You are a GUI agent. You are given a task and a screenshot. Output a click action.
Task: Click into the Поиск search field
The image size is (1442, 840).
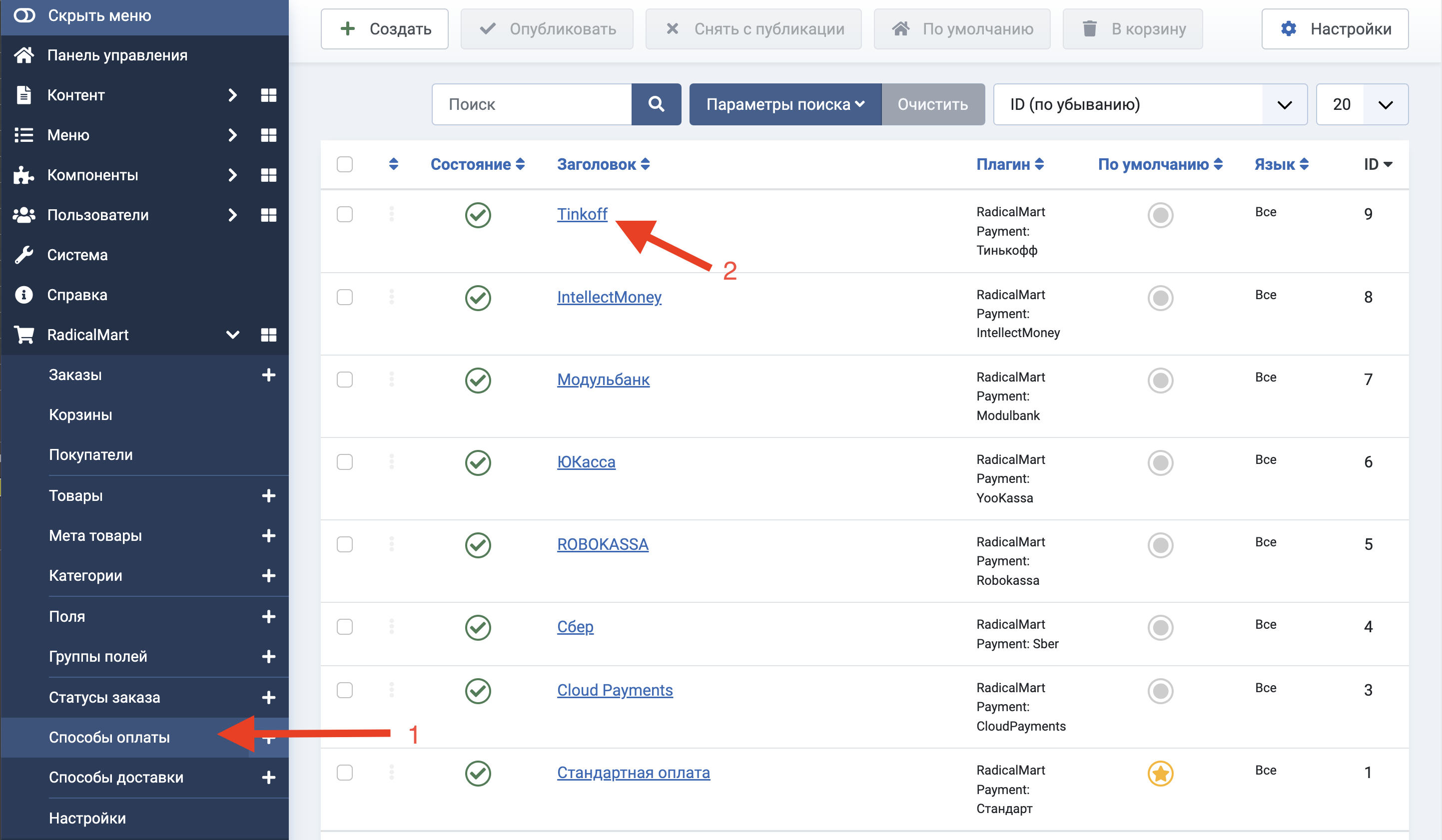(x=532, y=104)
